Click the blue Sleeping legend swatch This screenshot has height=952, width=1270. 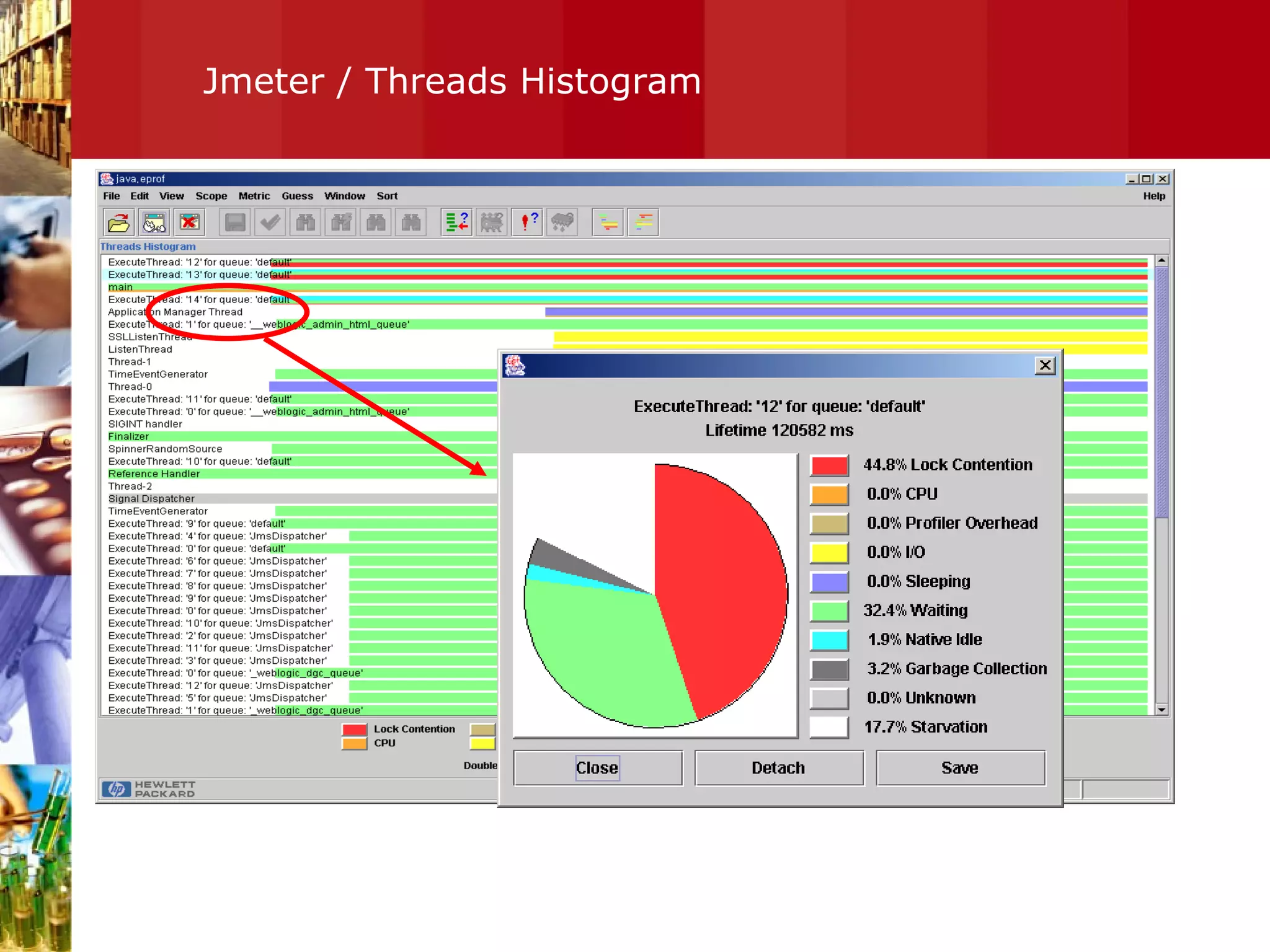click(x=830, y=582)
